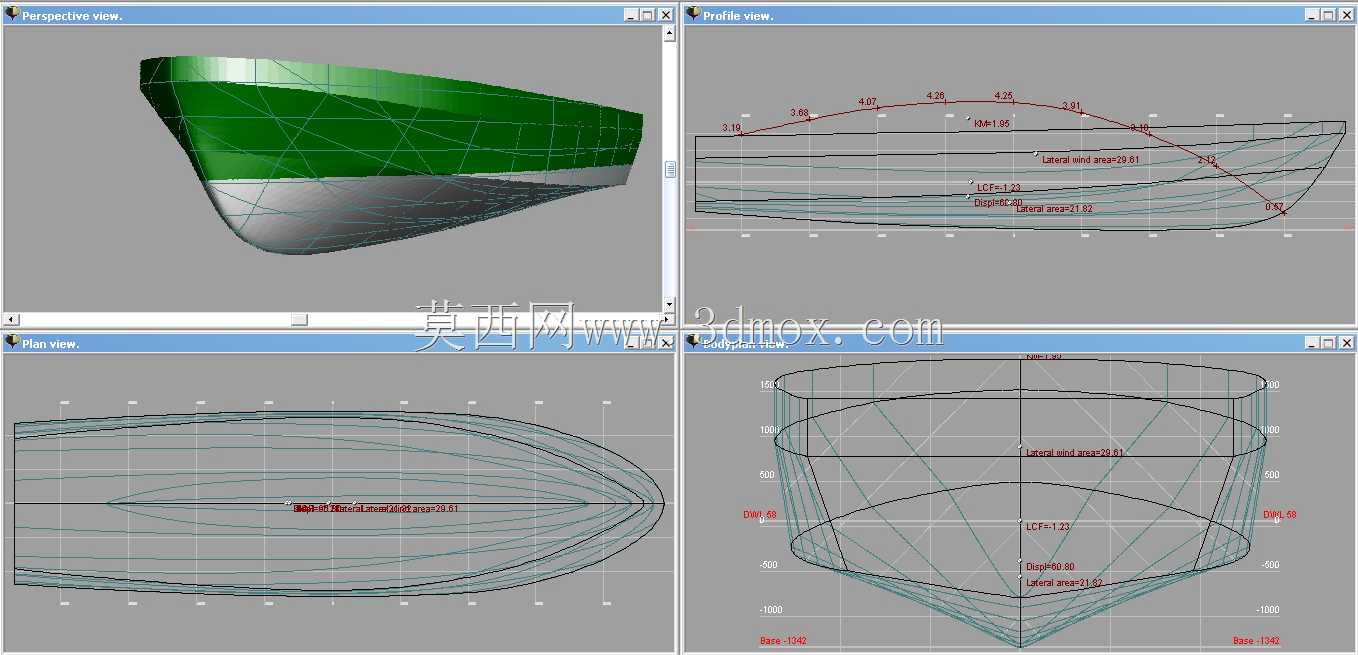Click left scale value '1500' in Bodyplan
Screen dimensions: 1358x655
coord(769,385)
